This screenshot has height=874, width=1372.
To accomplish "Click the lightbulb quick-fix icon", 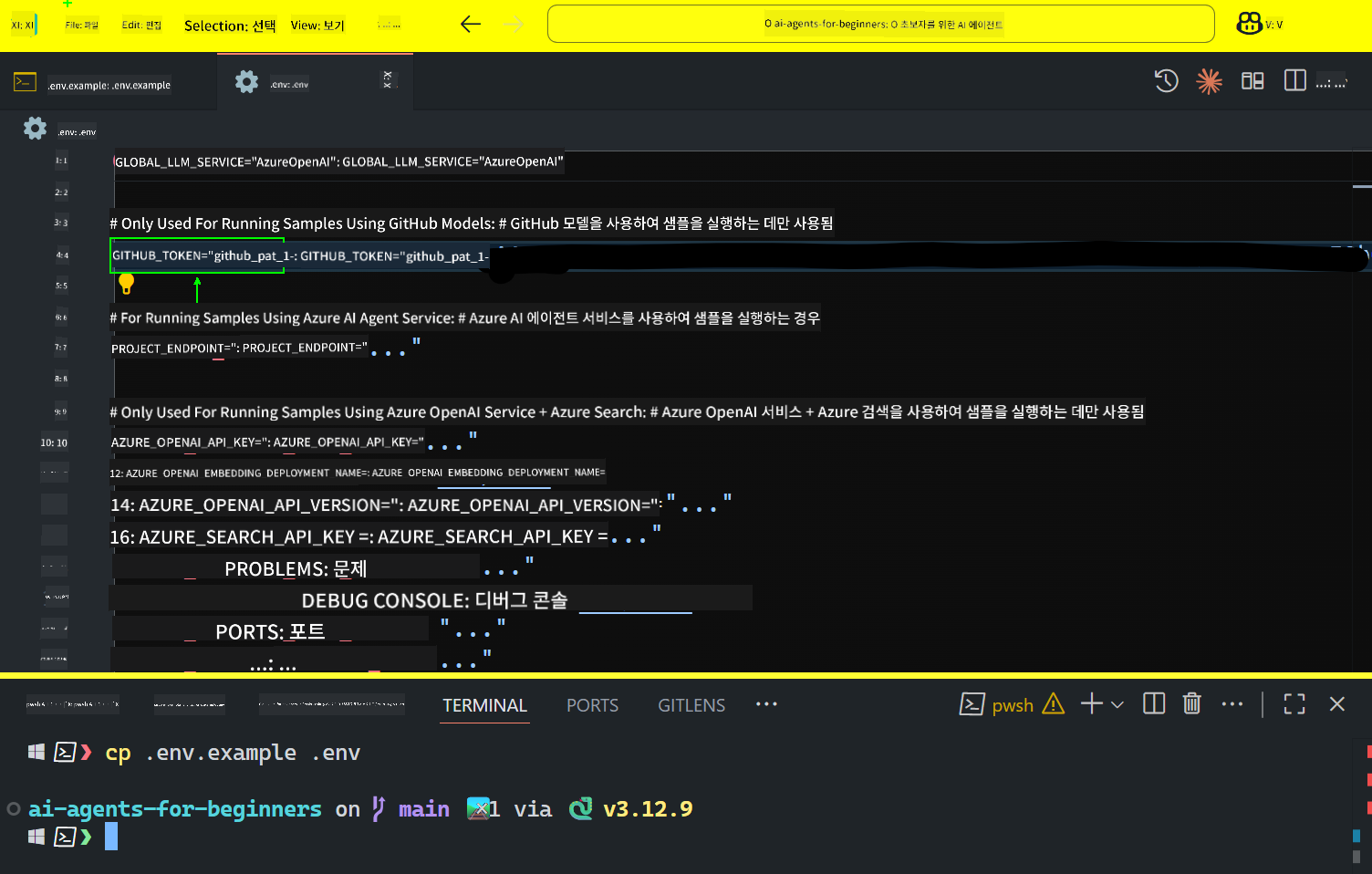I will point(127,284).
